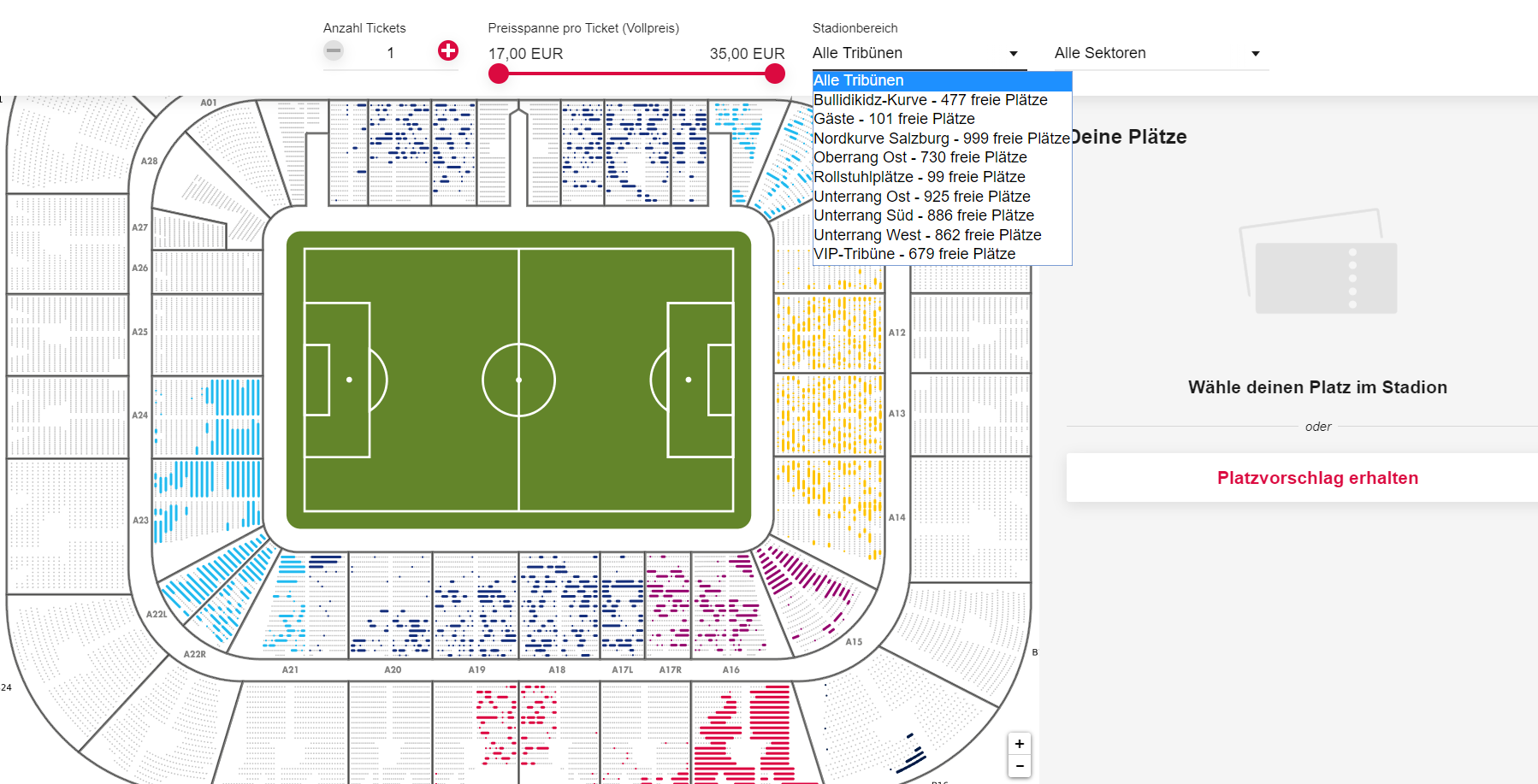
Task: Click sector A13 yellow seating area
Action: click(829, 414)
